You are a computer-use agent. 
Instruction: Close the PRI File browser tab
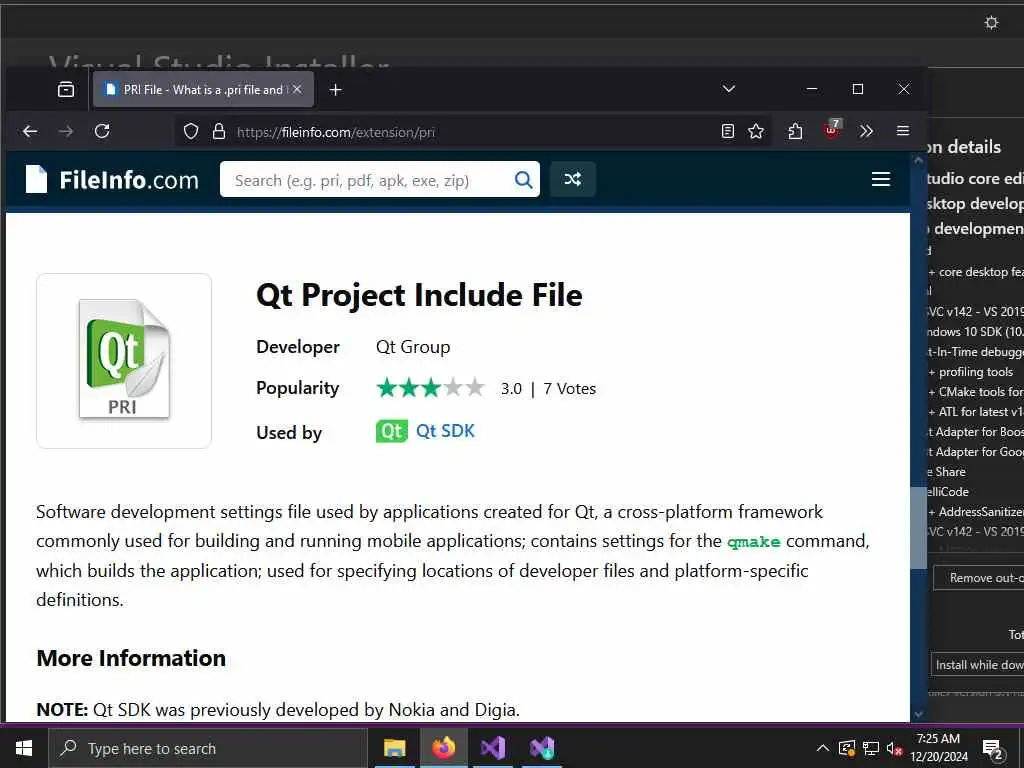[x=297, y=89]
